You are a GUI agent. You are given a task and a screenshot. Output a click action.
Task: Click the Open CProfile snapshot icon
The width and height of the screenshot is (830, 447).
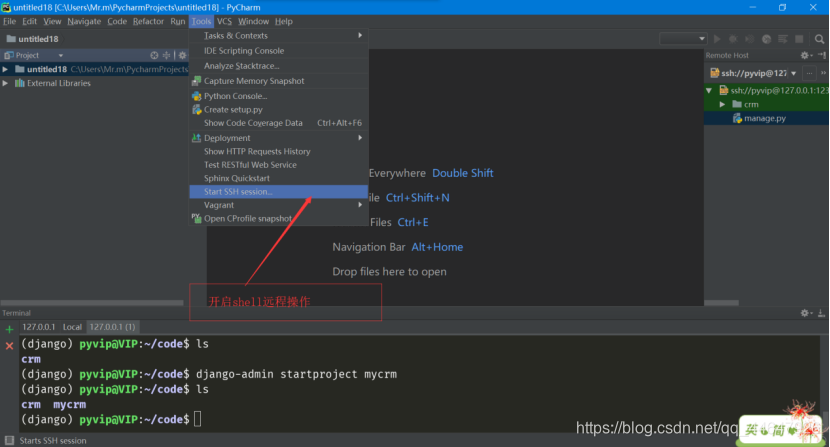pos(196,218)
